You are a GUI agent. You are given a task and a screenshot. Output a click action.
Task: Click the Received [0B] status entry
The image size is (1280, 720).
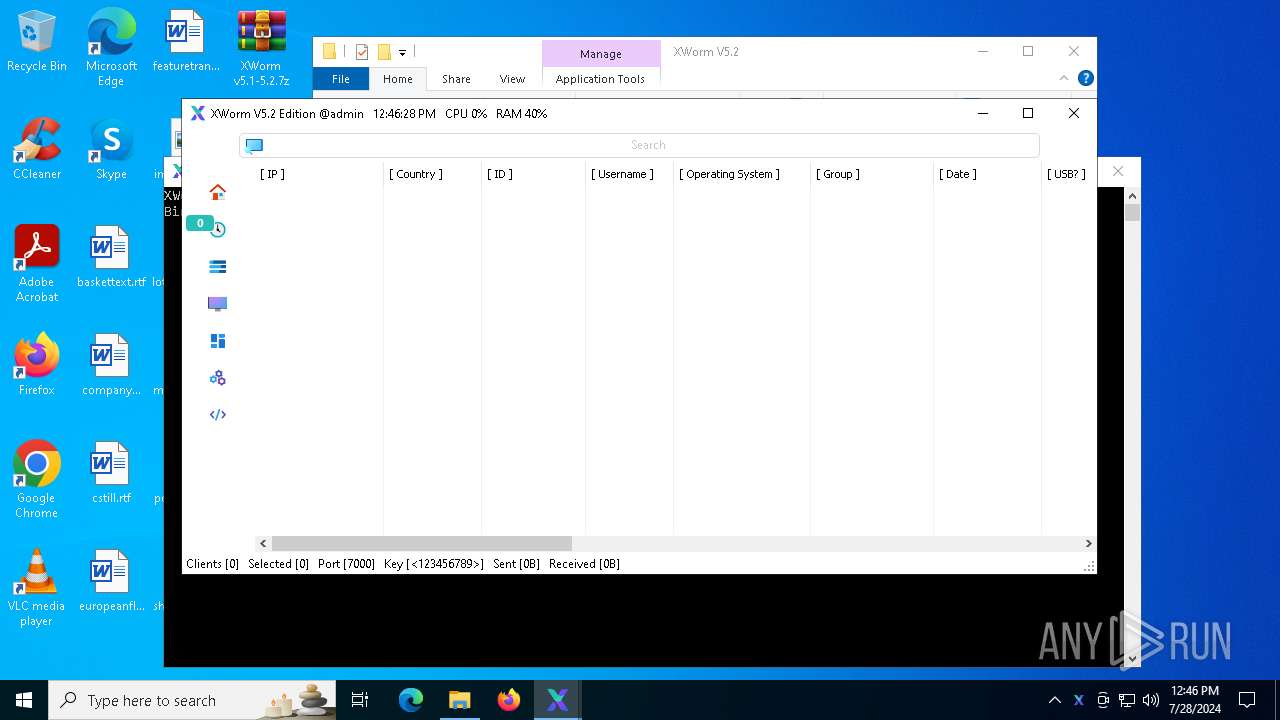(x=584, y=564)
